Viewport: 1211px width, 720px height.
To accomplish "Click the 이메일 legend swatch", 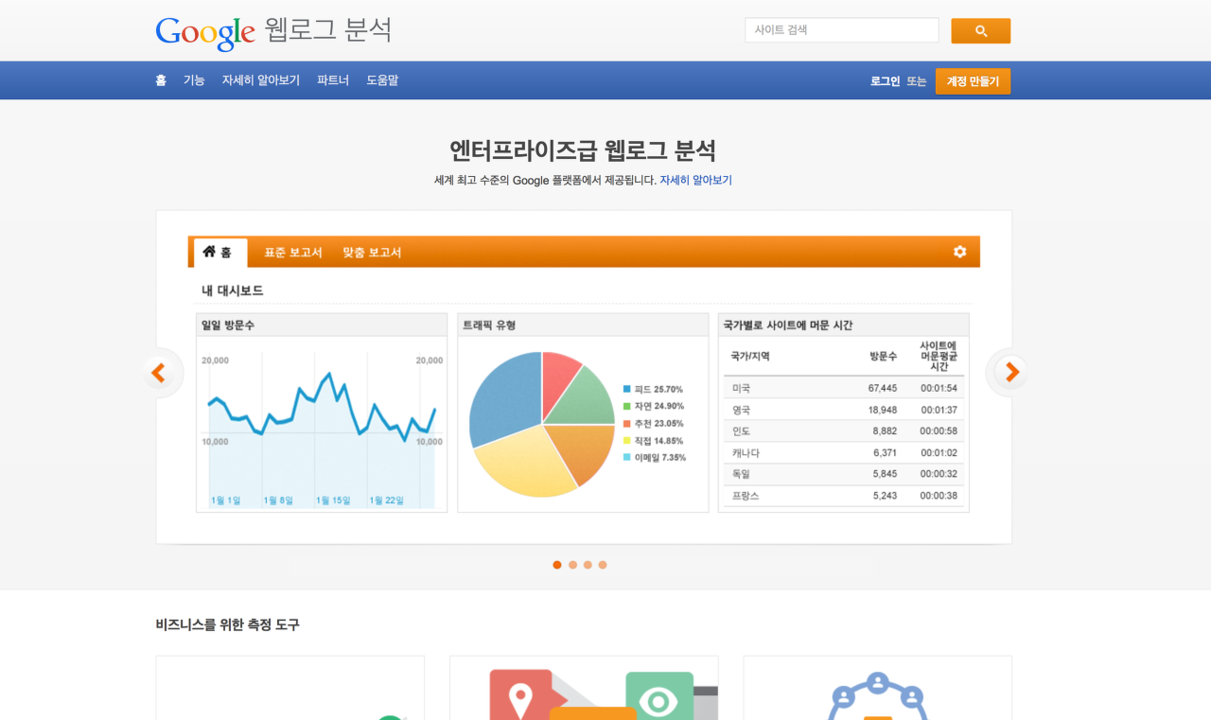I will point(627,457).
